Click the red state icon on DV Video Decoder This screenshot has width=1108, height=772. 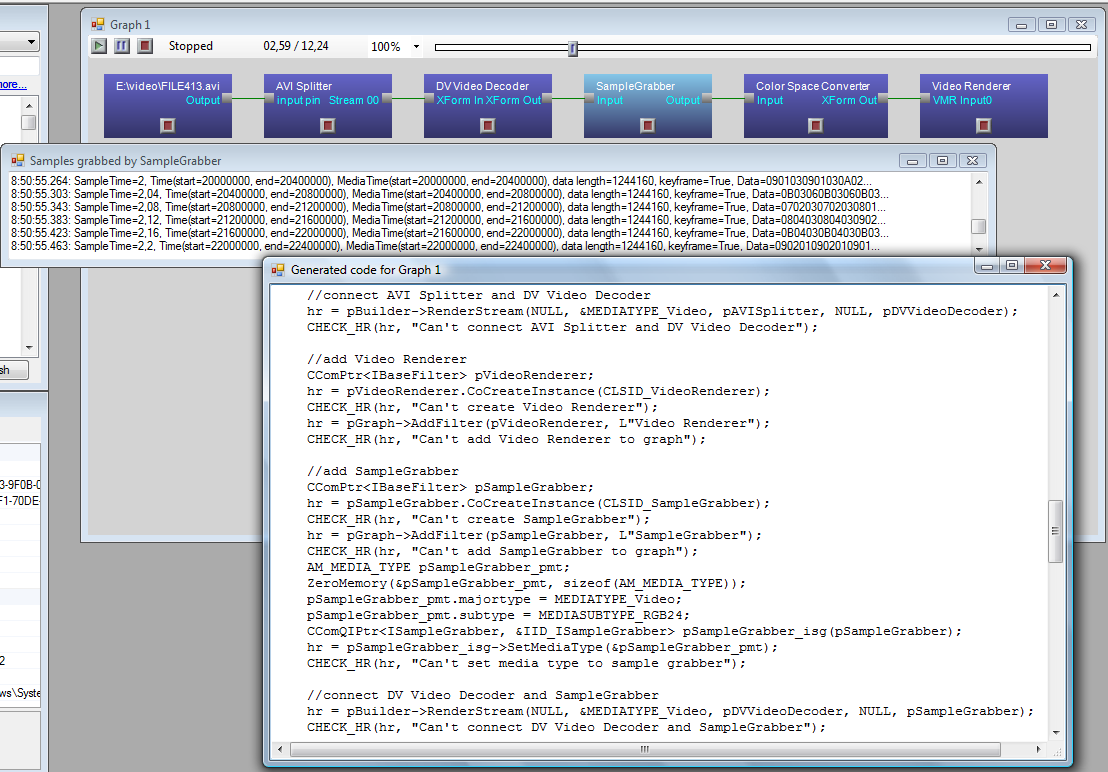point(488,126)
